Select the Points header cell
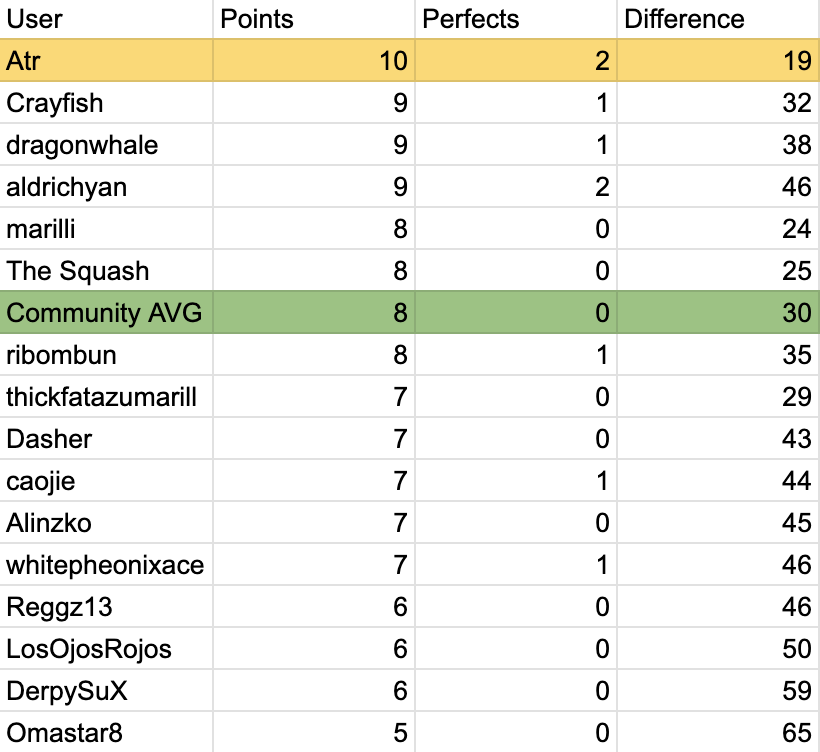This screenshot has height=752, width=820. (x=314, y=19)
